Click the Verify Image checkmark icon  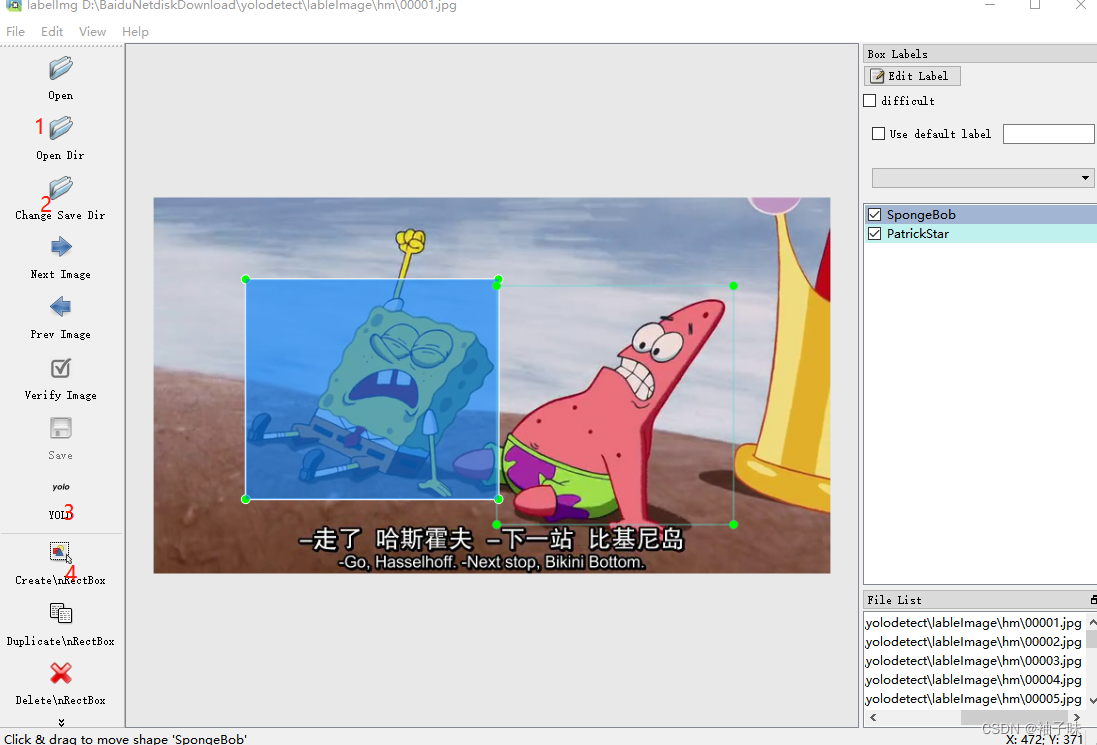[x=61, y=368]
